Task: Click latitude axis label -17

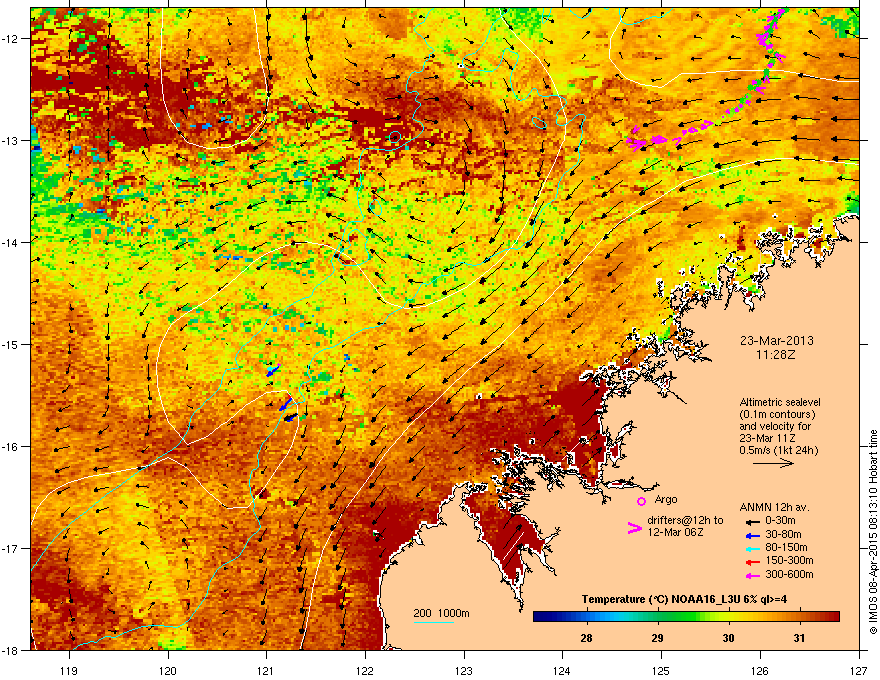Action: [10, 549]
